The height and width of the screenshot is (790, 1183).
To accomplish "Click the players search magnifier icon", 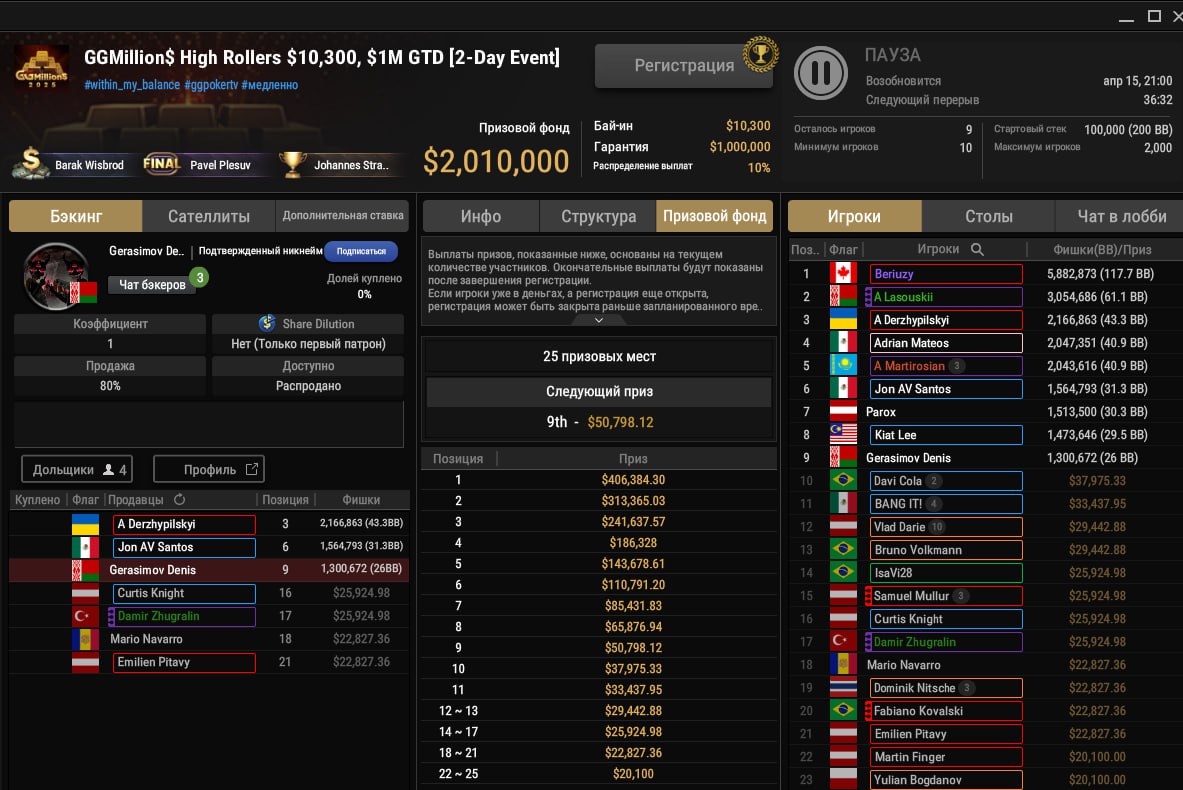I will click(x=977, y=249).
